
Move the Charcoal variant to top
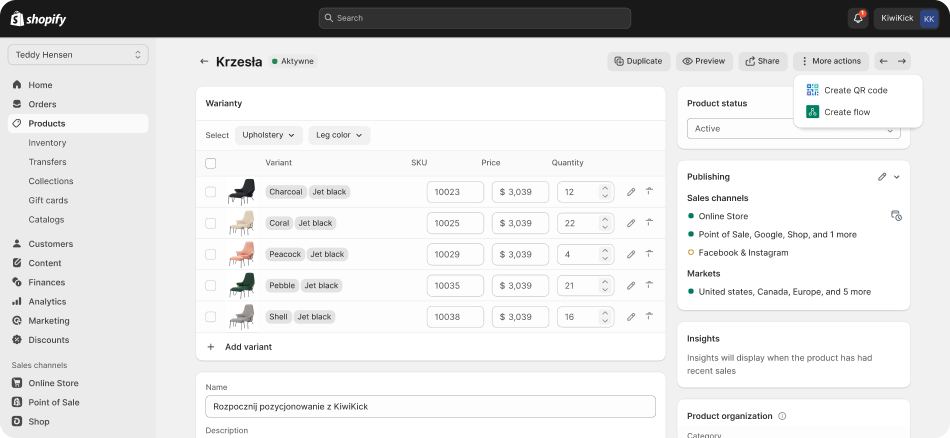pyautogui.click(x=649, y=191)
